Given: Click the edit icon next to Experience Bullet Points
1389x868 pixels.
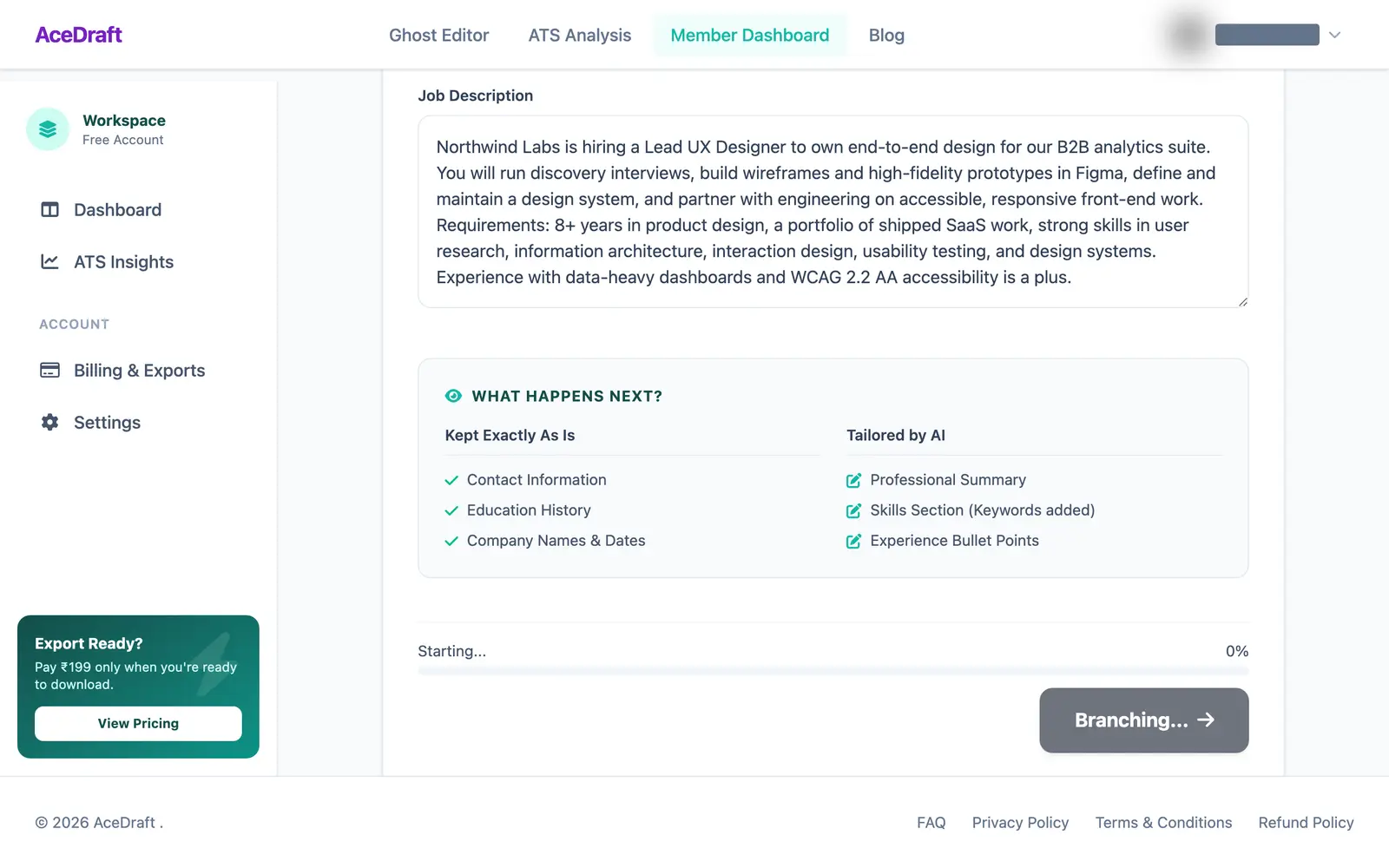Looking at the screenshot, I should pyautogui.click(x=854, y=542).
